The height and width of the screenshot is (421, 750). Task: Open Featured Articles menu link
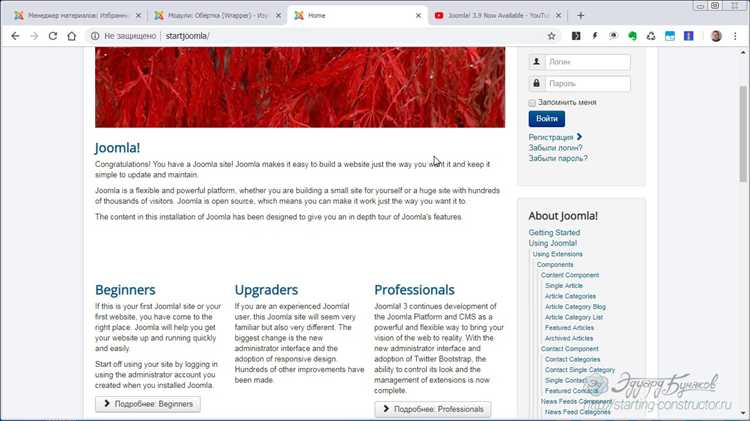click(x=569, y=328)
